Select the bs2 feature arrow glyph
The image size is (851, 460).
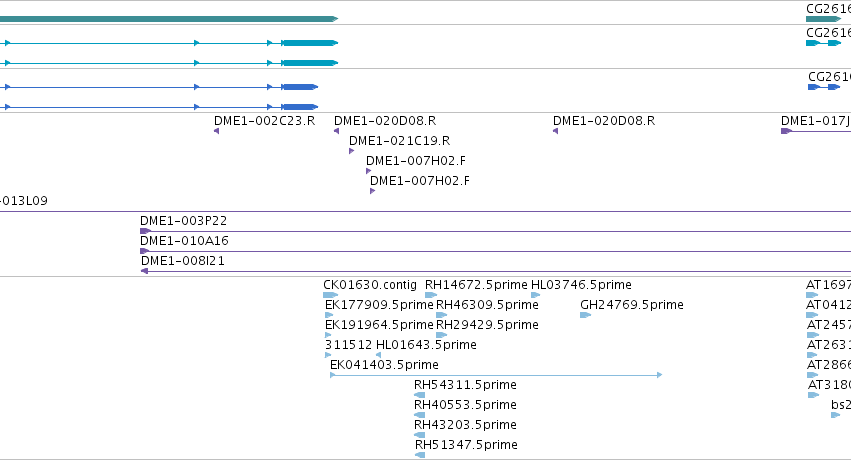pos(835,415)
